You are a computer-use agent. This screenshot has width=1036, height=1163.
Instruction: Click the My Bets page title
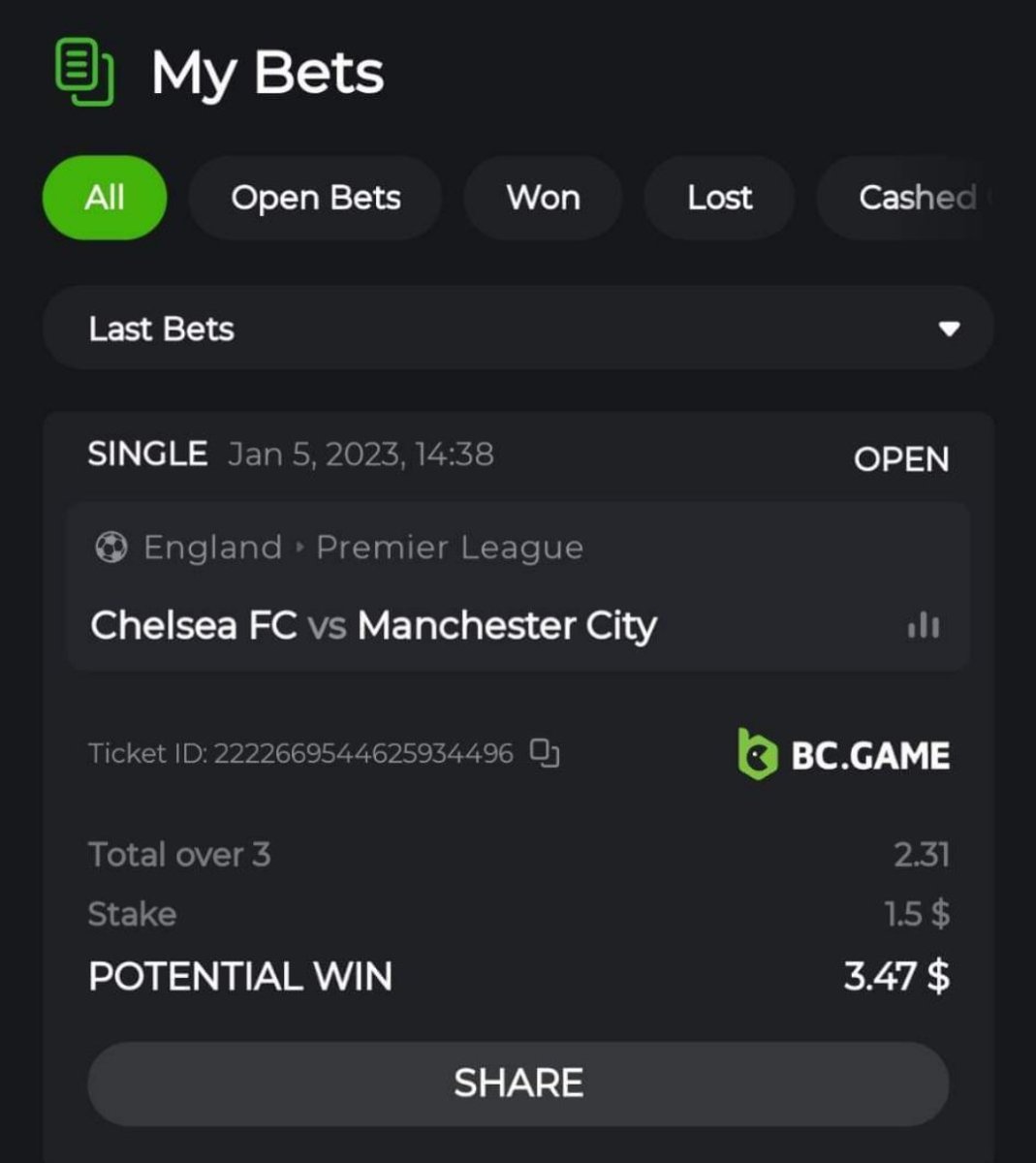[x=267, y=74]
